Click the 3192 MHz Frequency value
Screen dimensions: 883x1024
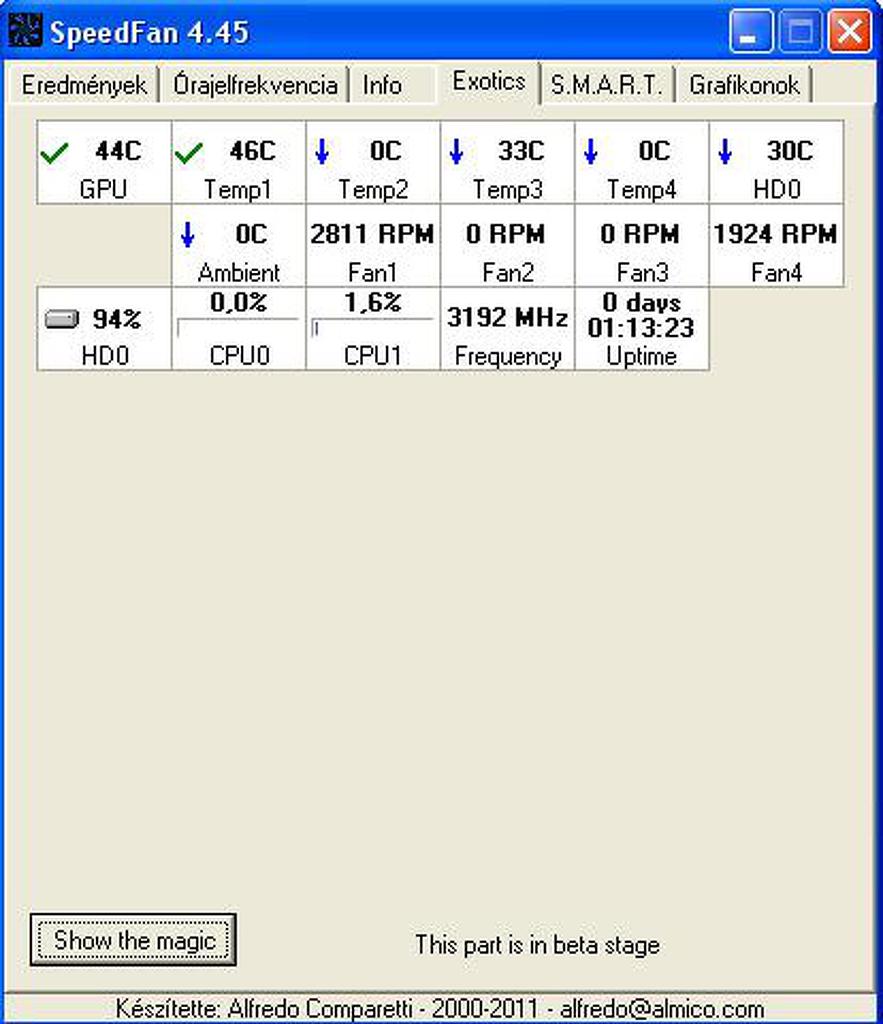coord(507,317)
